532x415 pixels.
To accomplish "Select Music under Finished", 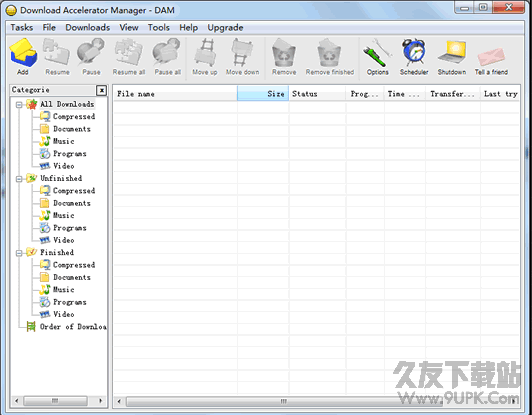I will pyautogui.click(x=63, y=289).
